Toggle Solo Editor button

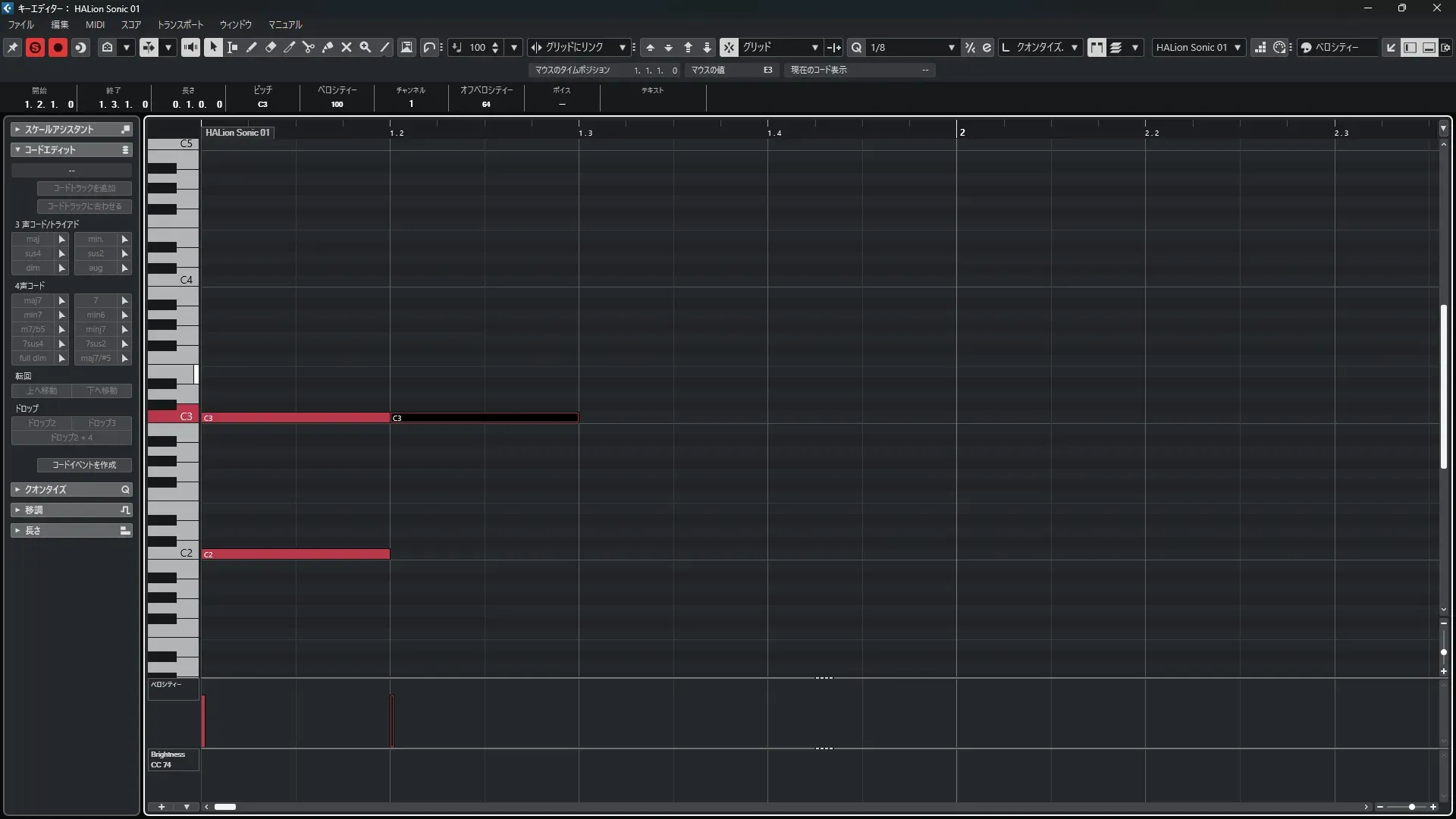point(35,47)
